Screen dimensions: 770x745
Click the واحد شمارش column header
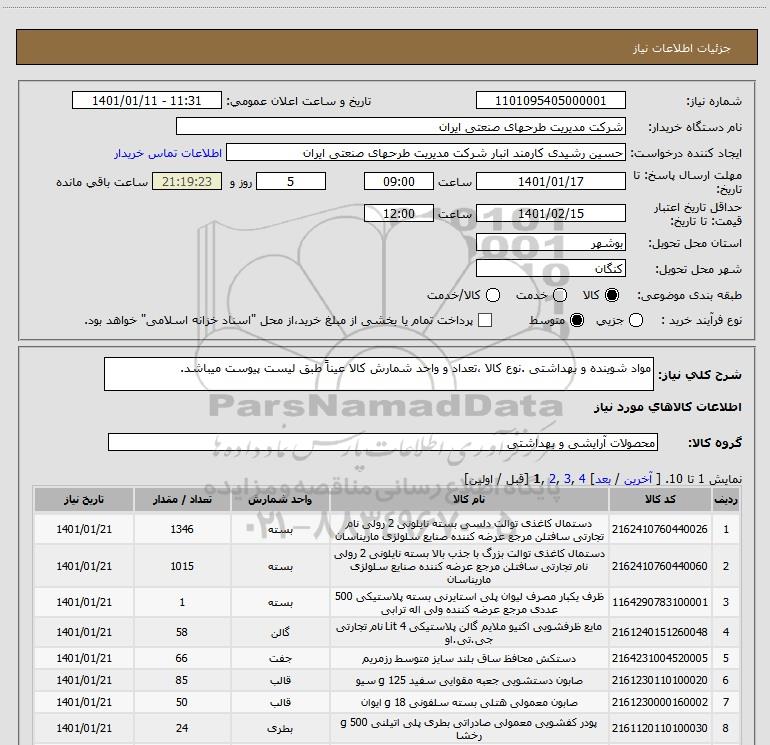(280, 499)
